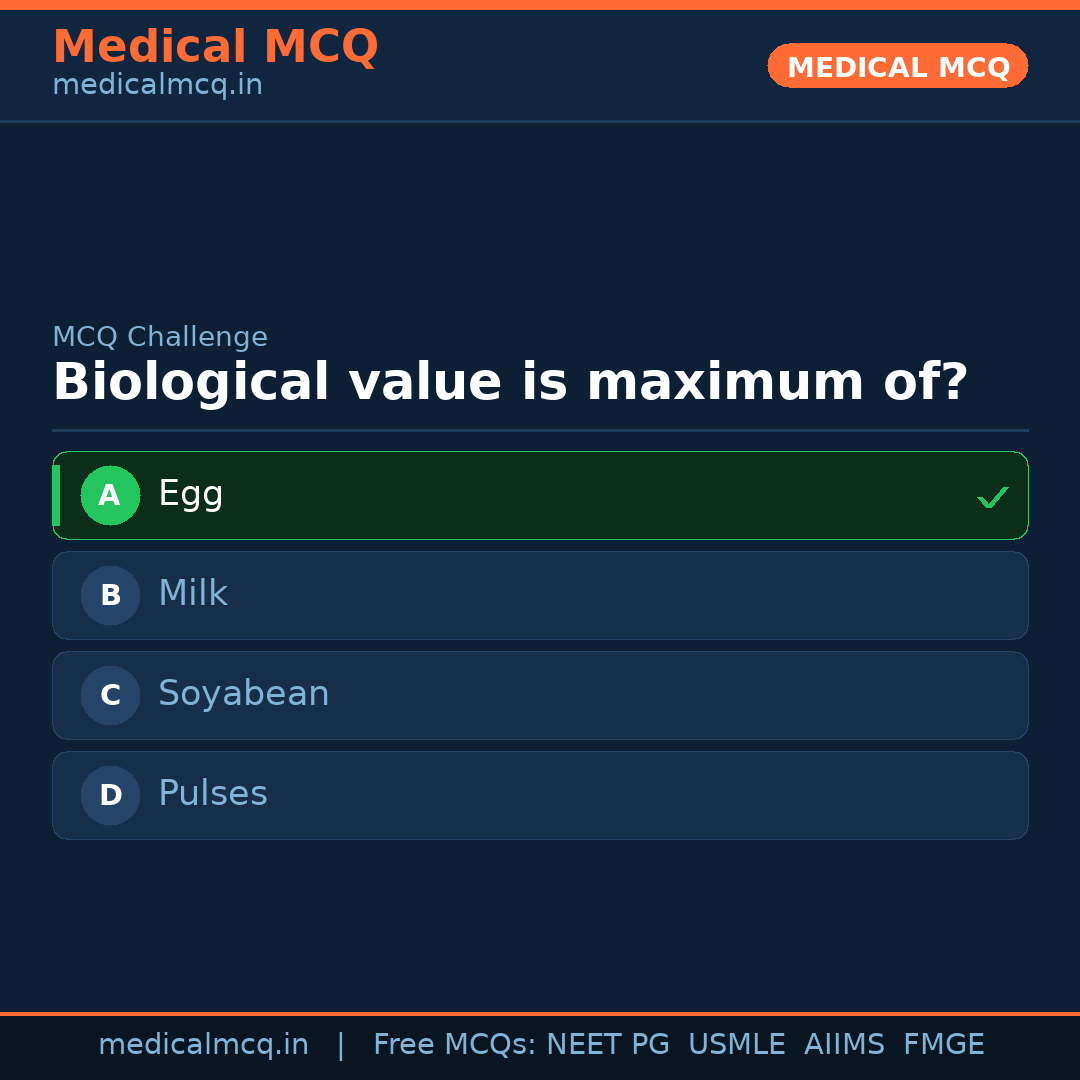Image resolution: width=1080 pixels, height=1080 pixels.
Task: Select the circular 'C' badge icon
Action: [110, 695]
